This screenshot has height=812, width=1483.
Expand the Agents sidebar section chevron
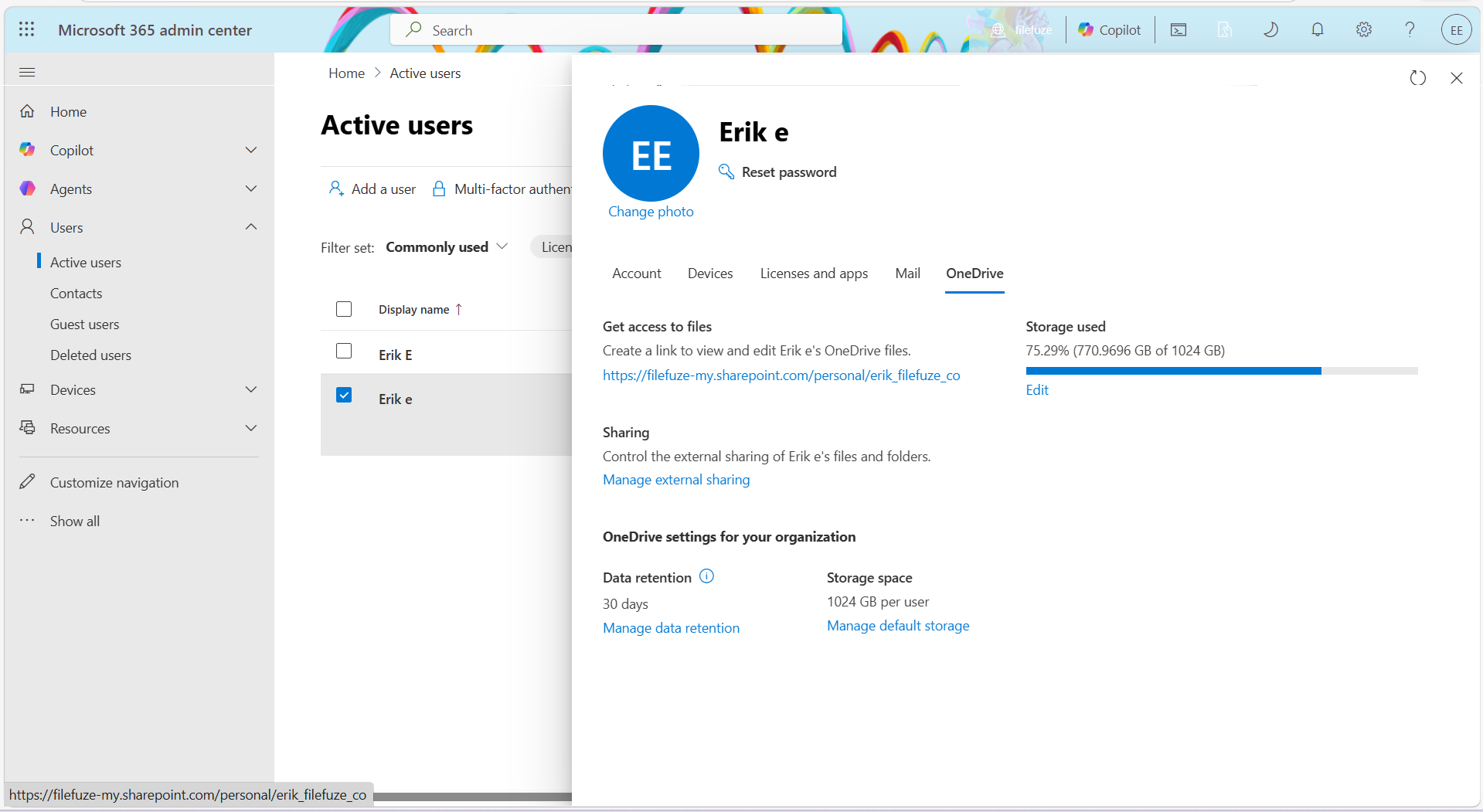click(251, 189)
